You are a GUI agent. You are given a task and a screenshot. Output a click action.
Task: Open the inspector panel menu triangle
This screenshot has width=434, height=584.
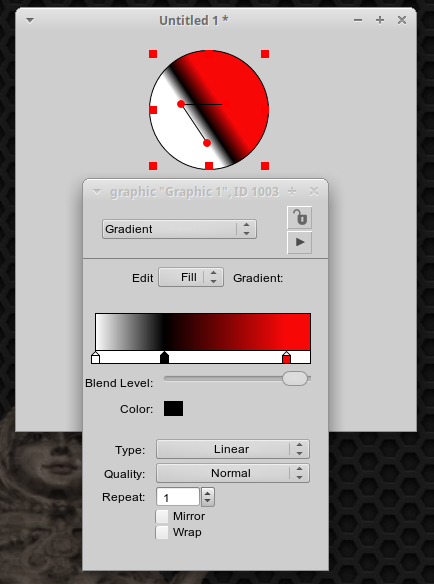tap(97, 192)
